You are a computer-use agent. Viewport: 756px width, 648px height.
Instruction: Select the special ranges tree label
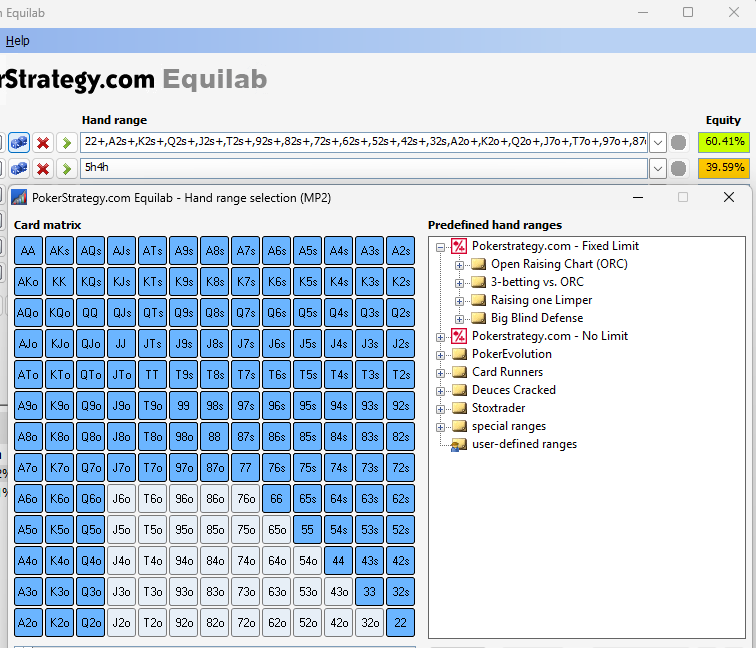[x=509, y=426]
